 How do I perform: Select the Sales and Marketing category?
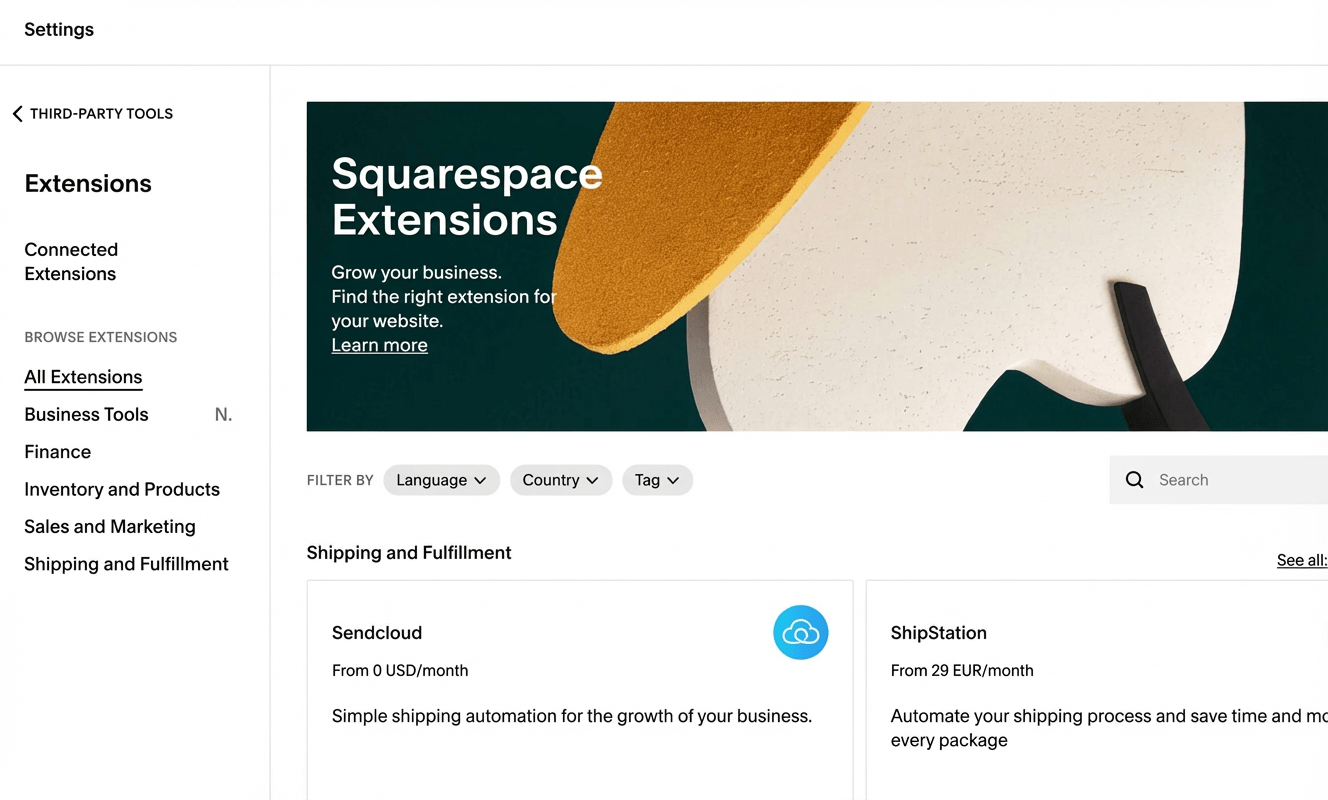(109, 526)
